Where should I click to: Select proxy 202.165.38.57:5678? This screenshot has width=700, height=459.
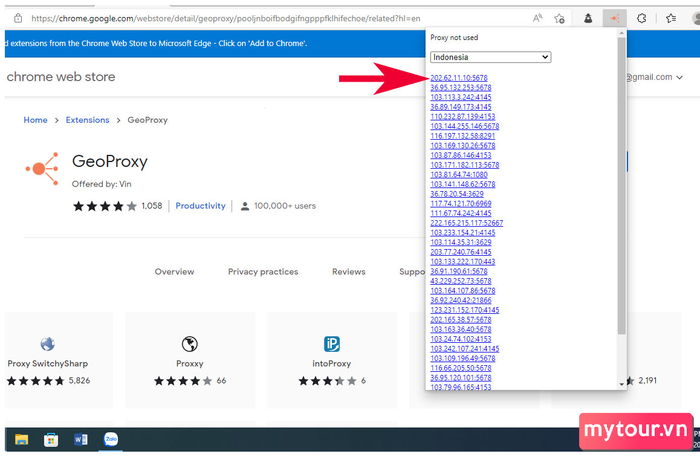coord(461,320)
